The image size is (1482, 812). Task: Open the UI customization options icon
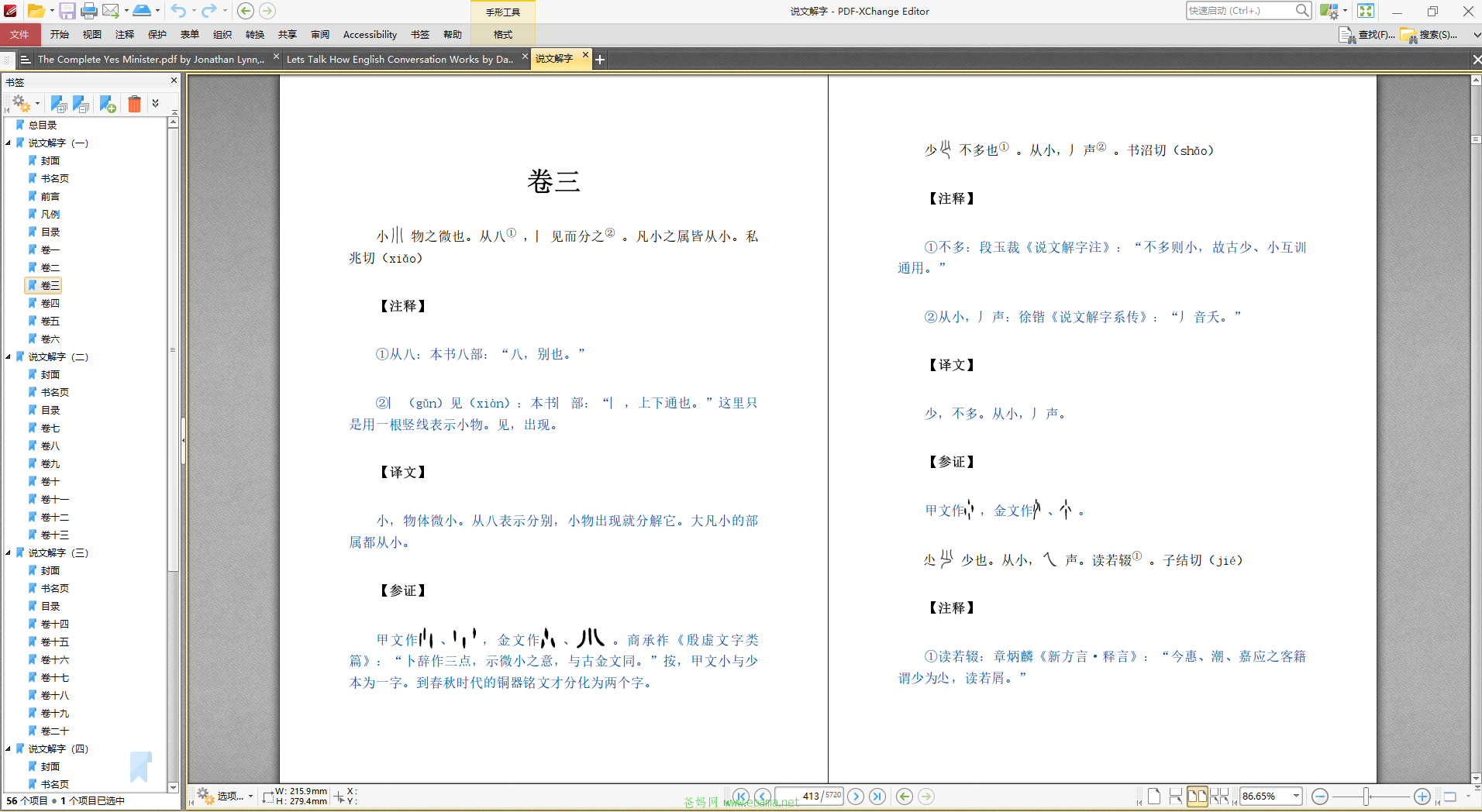coord(1329,11)
